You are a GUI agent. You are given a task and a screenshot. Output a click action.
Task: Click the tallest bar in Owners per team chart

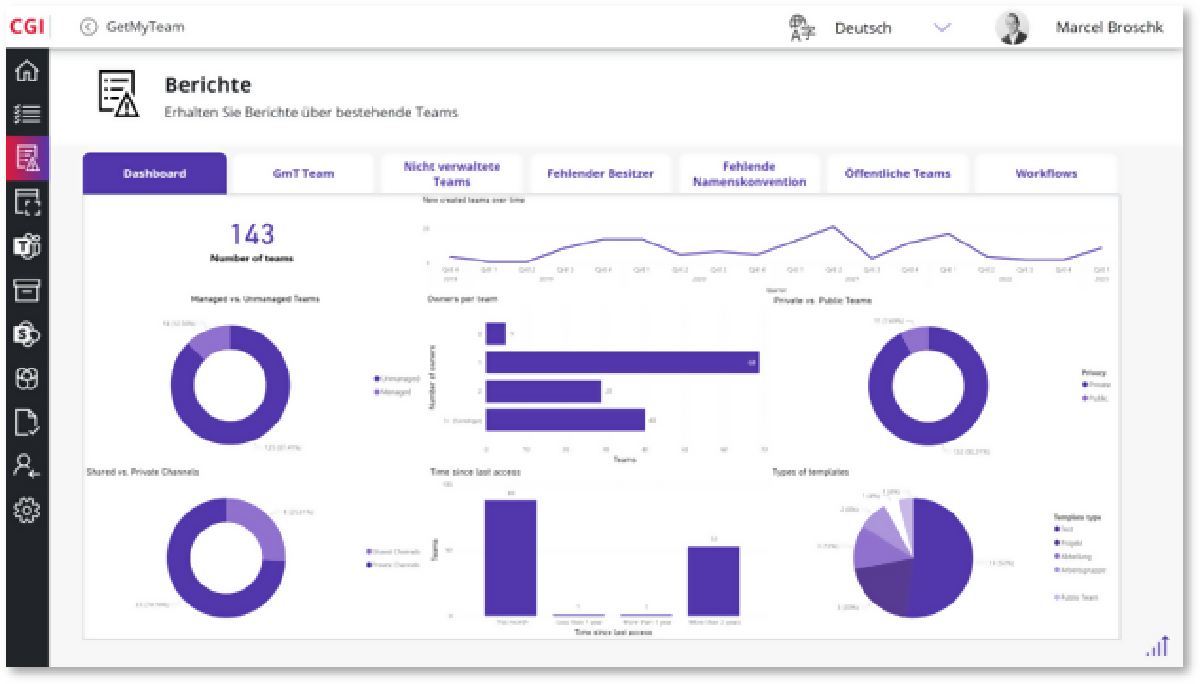pos(622,362)
